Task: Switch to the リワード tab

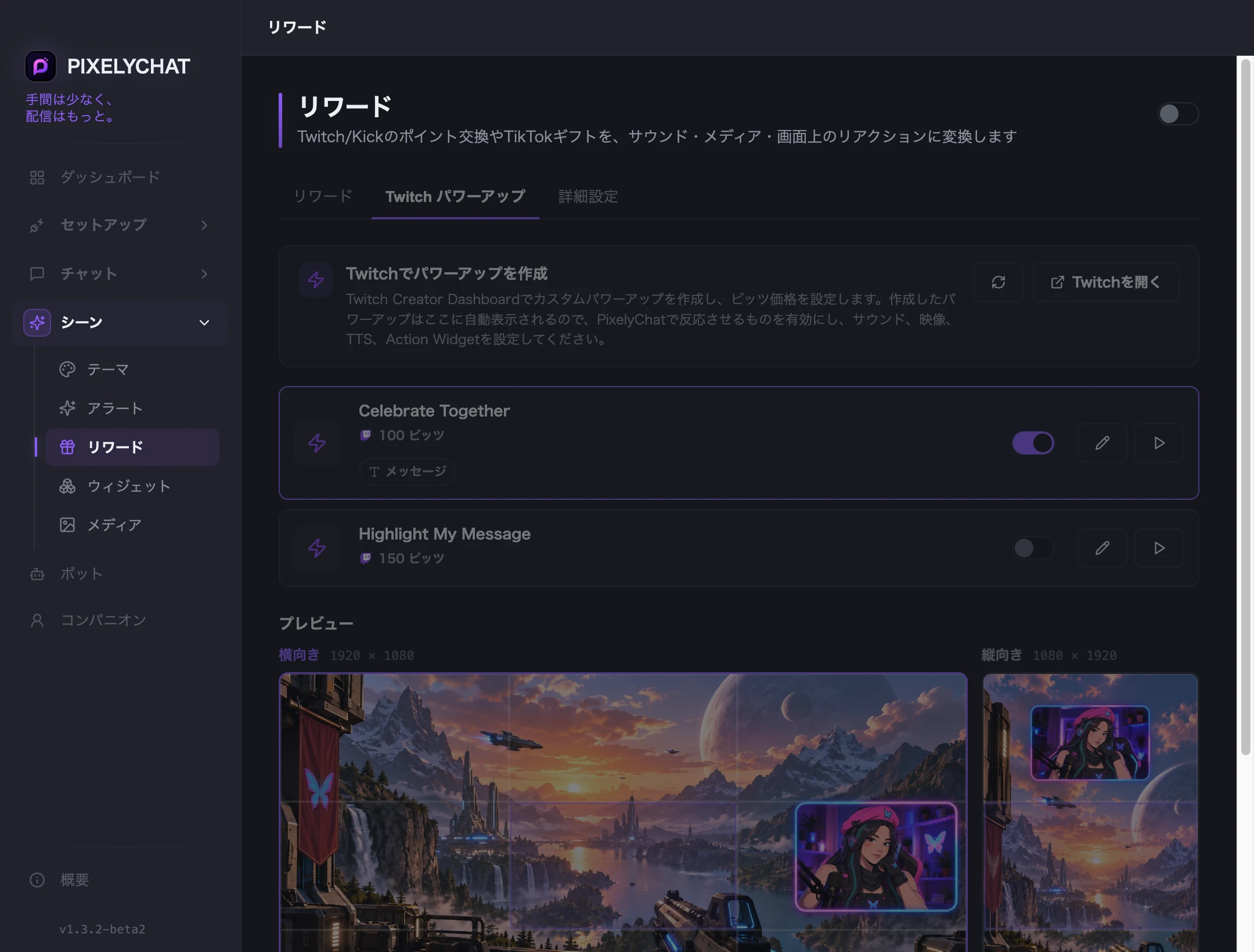Action: (x=323, y=196)
